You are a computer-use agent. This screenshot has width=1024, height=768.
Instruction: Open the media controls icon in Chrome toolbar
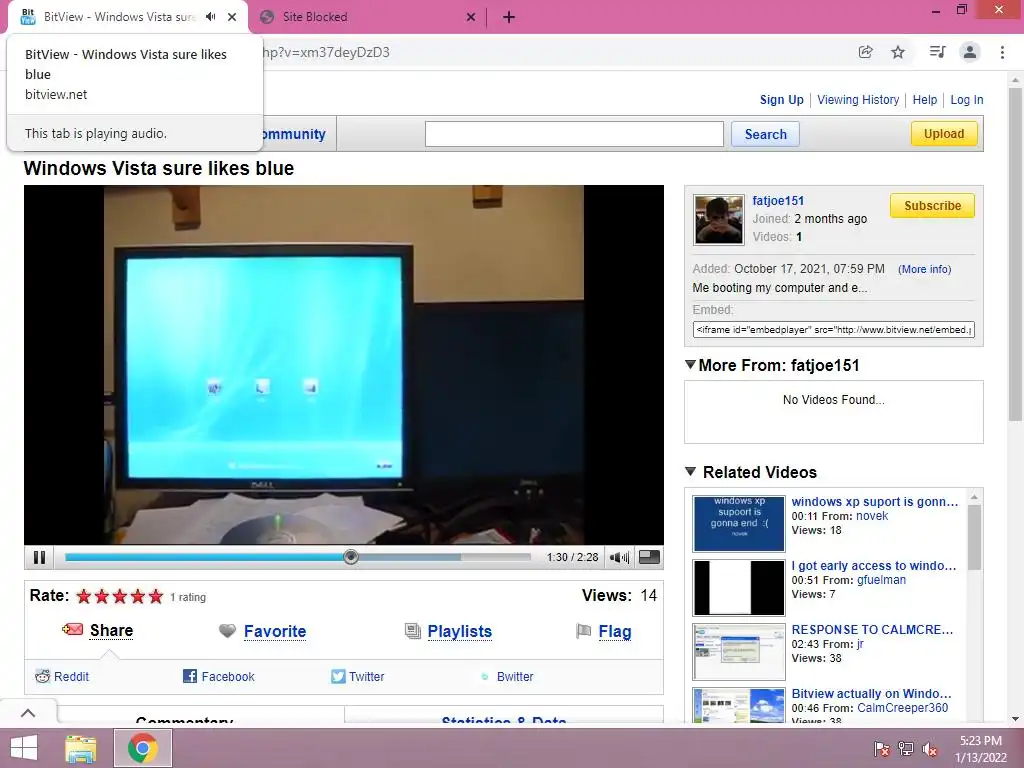pyautogui.click(x=937, y=52)
